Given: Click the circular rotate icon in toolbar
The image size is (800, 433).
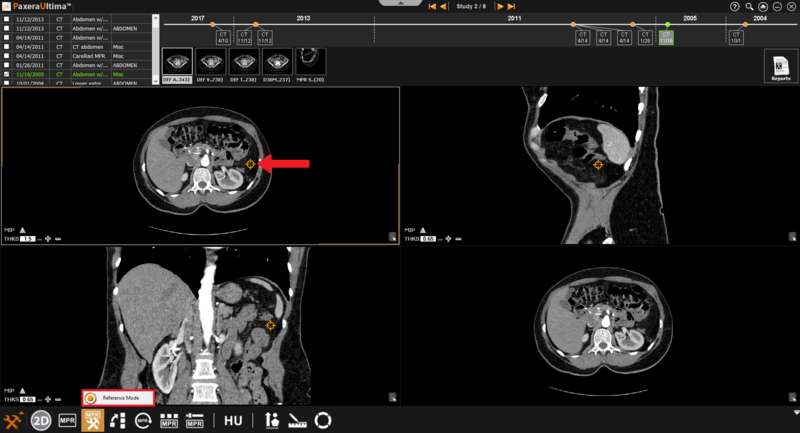Looking at the screenshot, I should [323, 421].
